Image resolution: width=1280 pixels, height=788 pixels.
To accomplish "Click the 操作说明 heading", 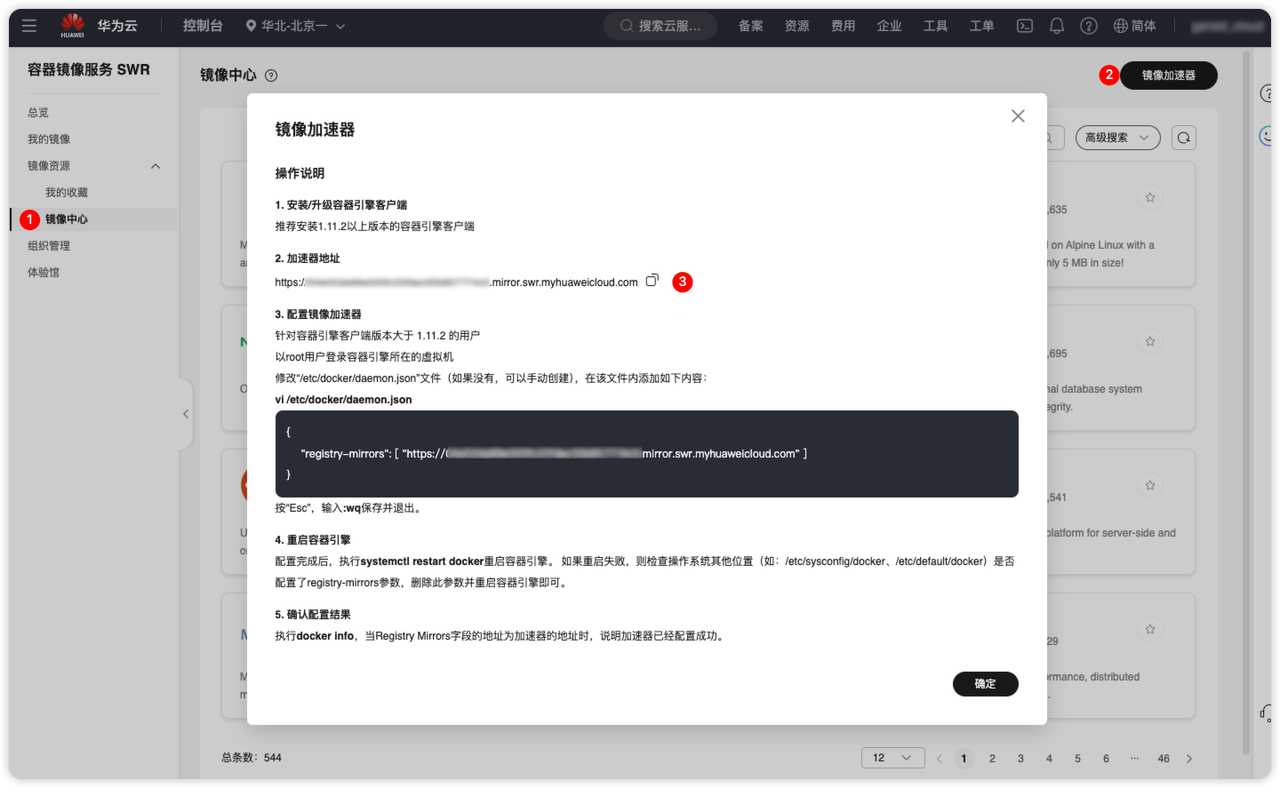I will 300,173.
